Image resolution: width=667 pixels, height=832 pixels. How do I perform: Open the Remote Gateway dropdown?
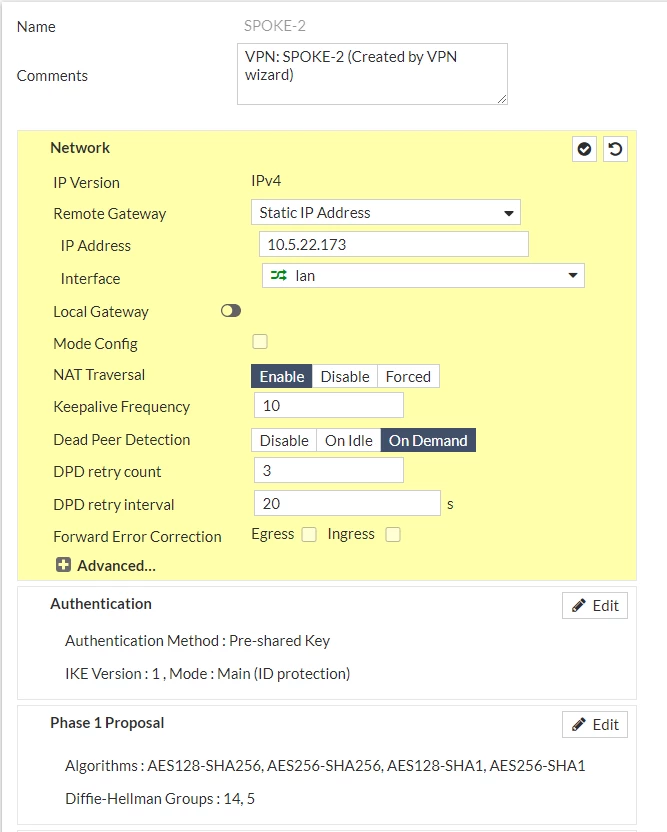386,213
